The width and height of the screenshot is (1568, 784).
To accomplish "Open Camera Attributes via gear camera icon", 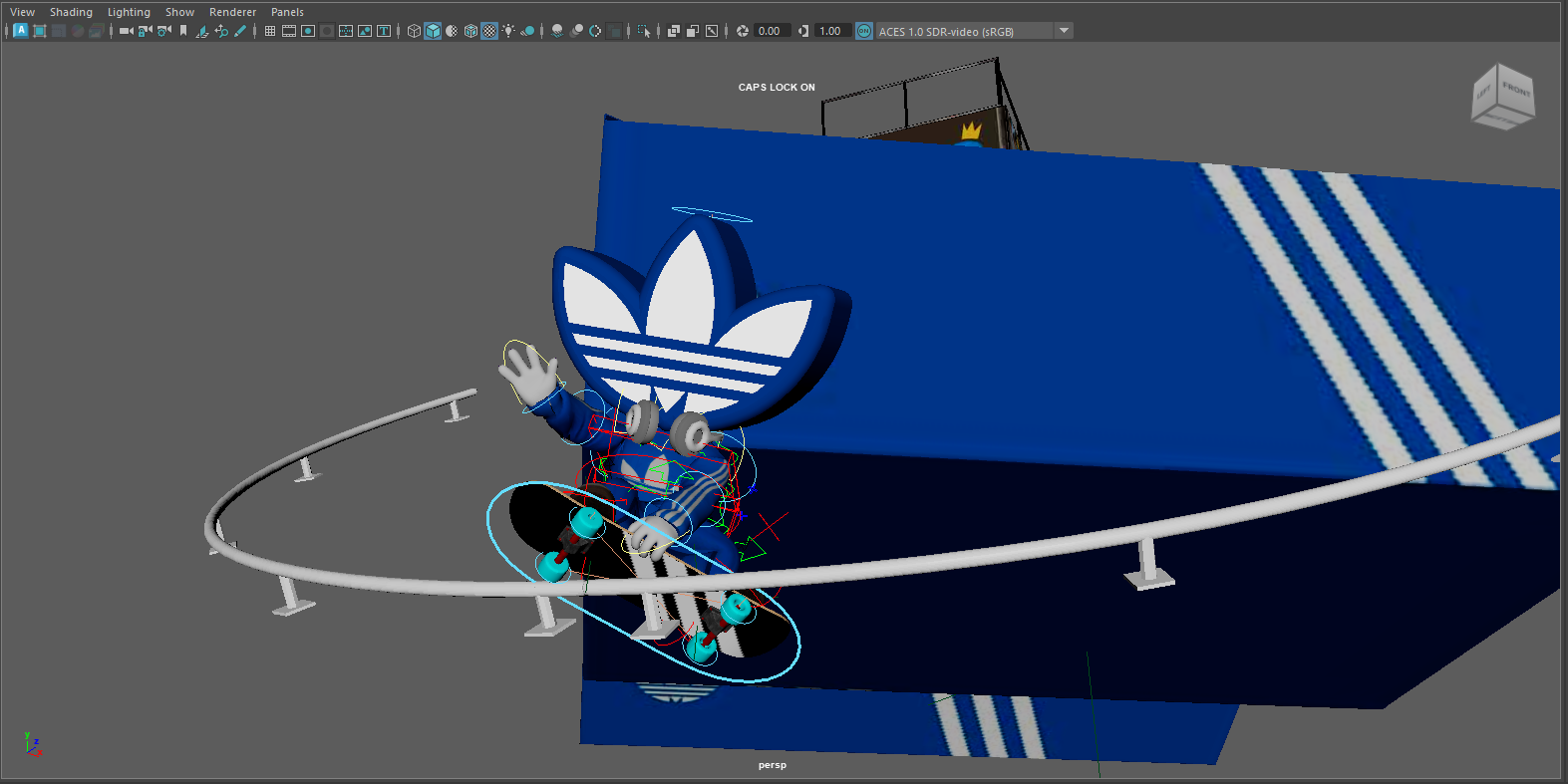I will pos(164,31).
